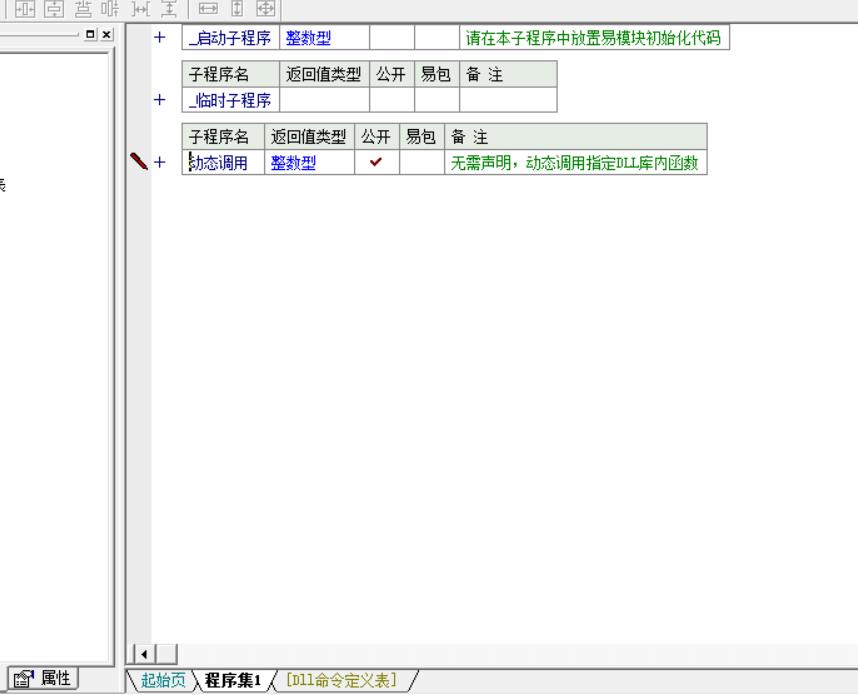Select the _临时子程序 name cell
Image resolution: width=858 pixels, height=695 pixels.
click(x=230, y=100)
